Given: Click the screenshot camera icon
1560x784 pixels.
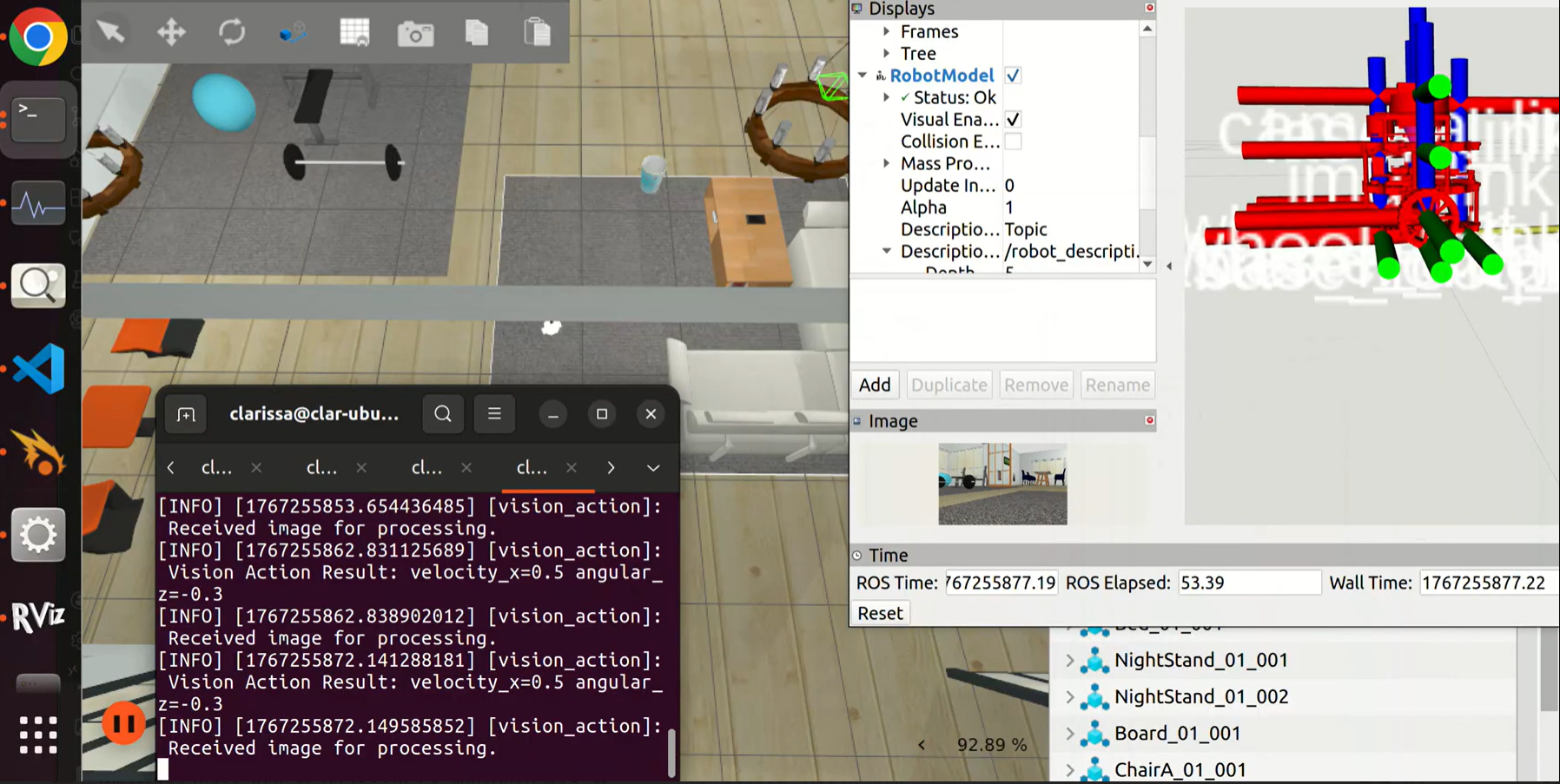Looking at the screenshot, I should (x=415, y=34).
